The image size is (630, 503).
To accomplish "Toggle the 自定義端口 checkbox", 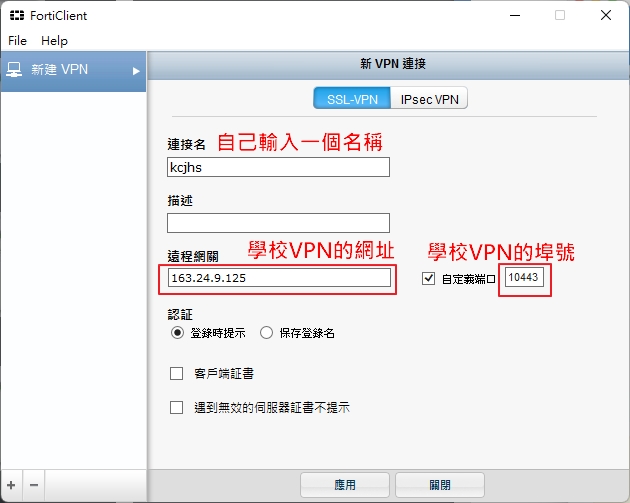I will coord(428,278).
